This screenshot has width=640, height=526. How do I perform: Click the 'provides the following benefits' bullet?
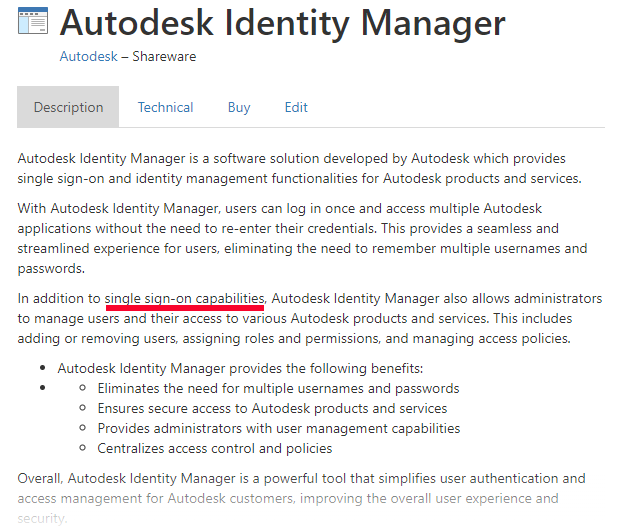[240, 368]
